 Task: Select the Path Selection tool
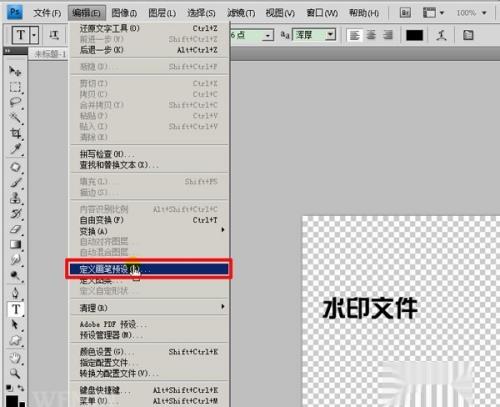point(15,324)
